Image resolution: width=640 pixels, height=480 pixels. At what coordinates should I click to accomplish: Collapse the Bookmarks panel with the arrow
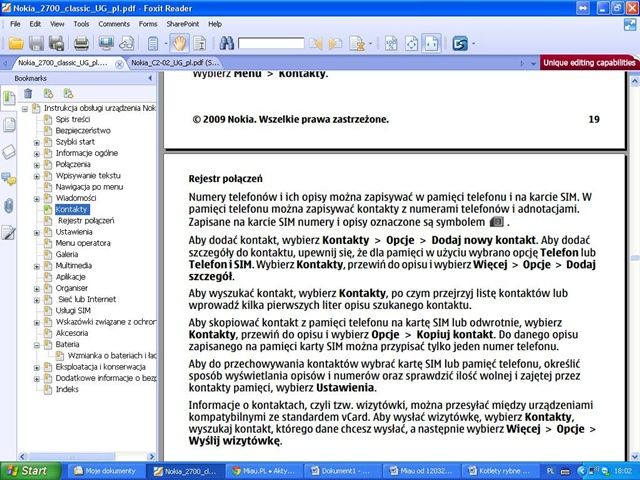(150, 78)
